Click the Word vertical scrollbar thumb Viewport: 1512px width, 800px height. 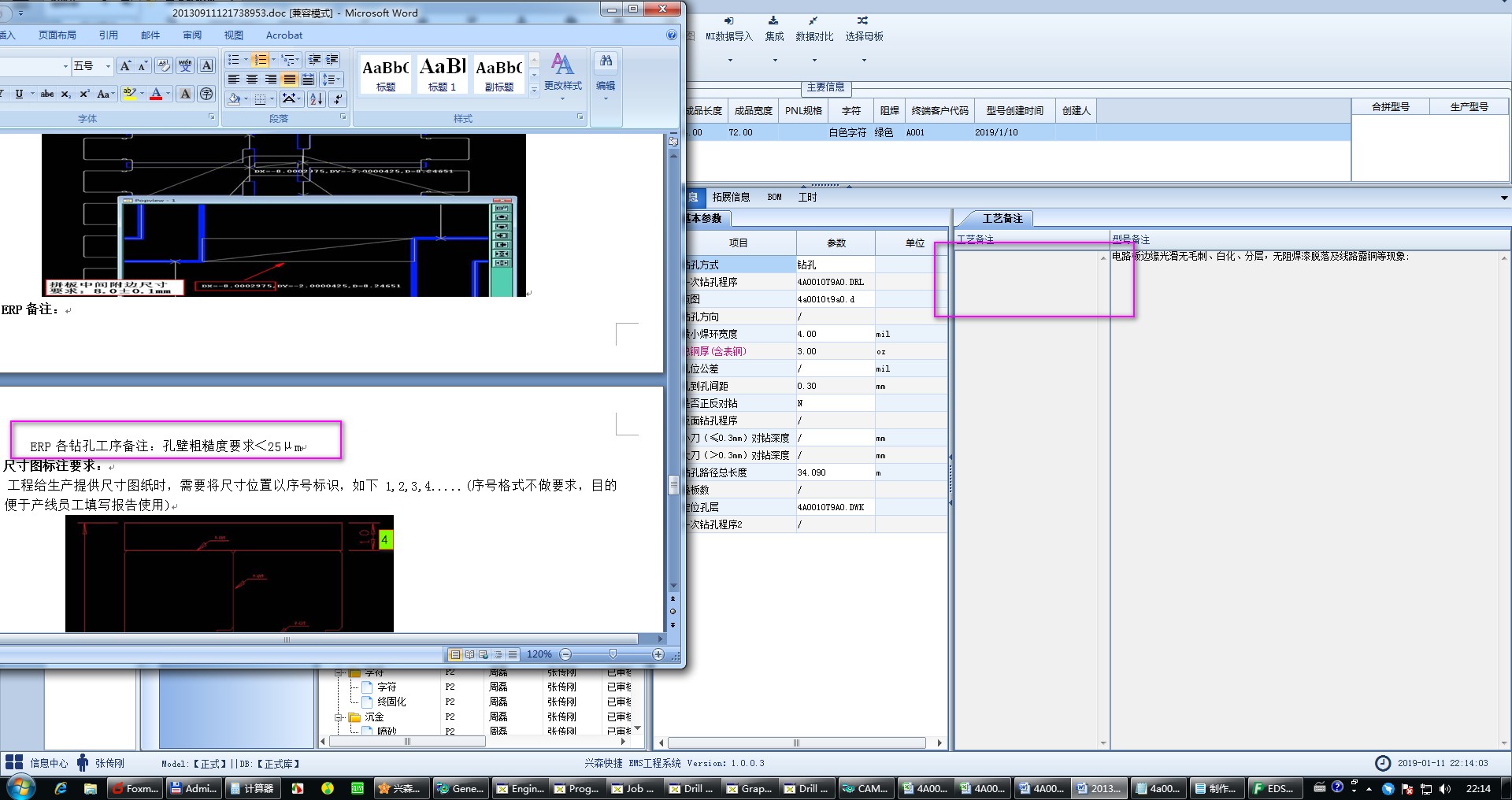click(673, 485)
